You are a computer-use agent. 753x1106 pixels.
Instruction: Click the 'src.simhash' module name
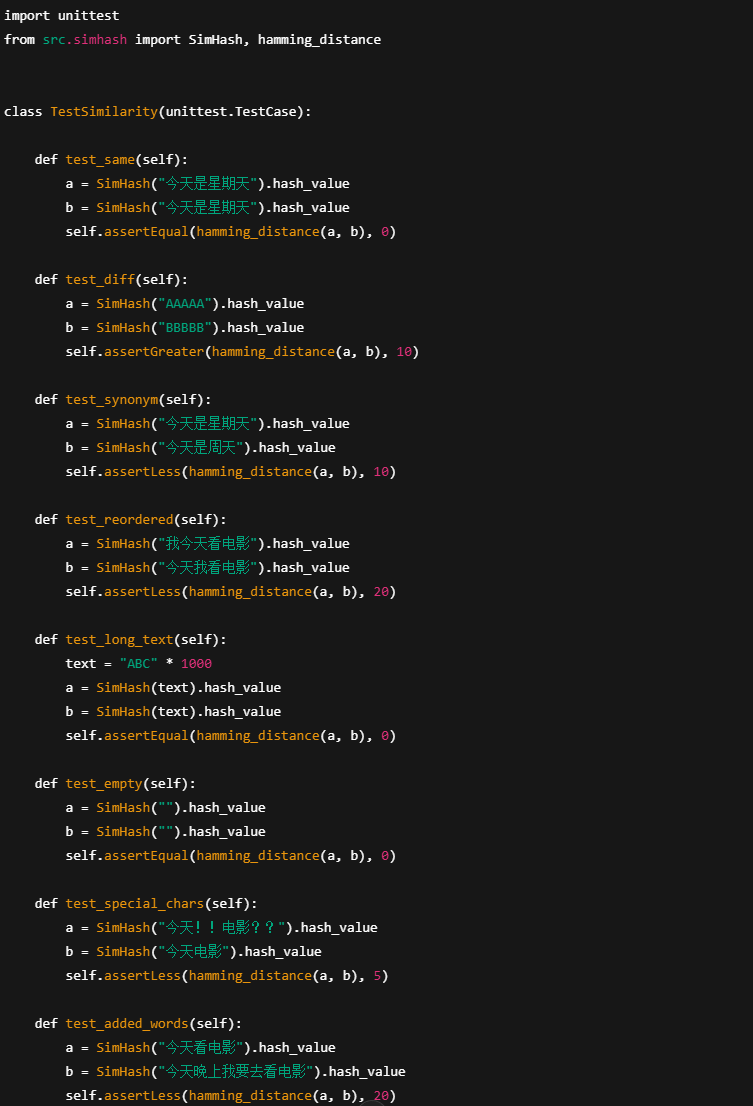pos(85,40)
